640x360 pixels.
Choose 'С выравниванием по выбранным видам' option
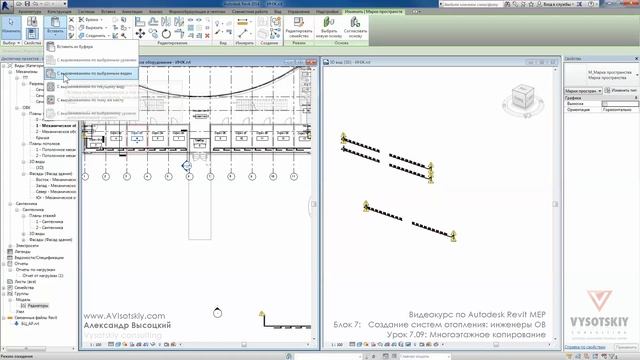click(x=91, y=73)
